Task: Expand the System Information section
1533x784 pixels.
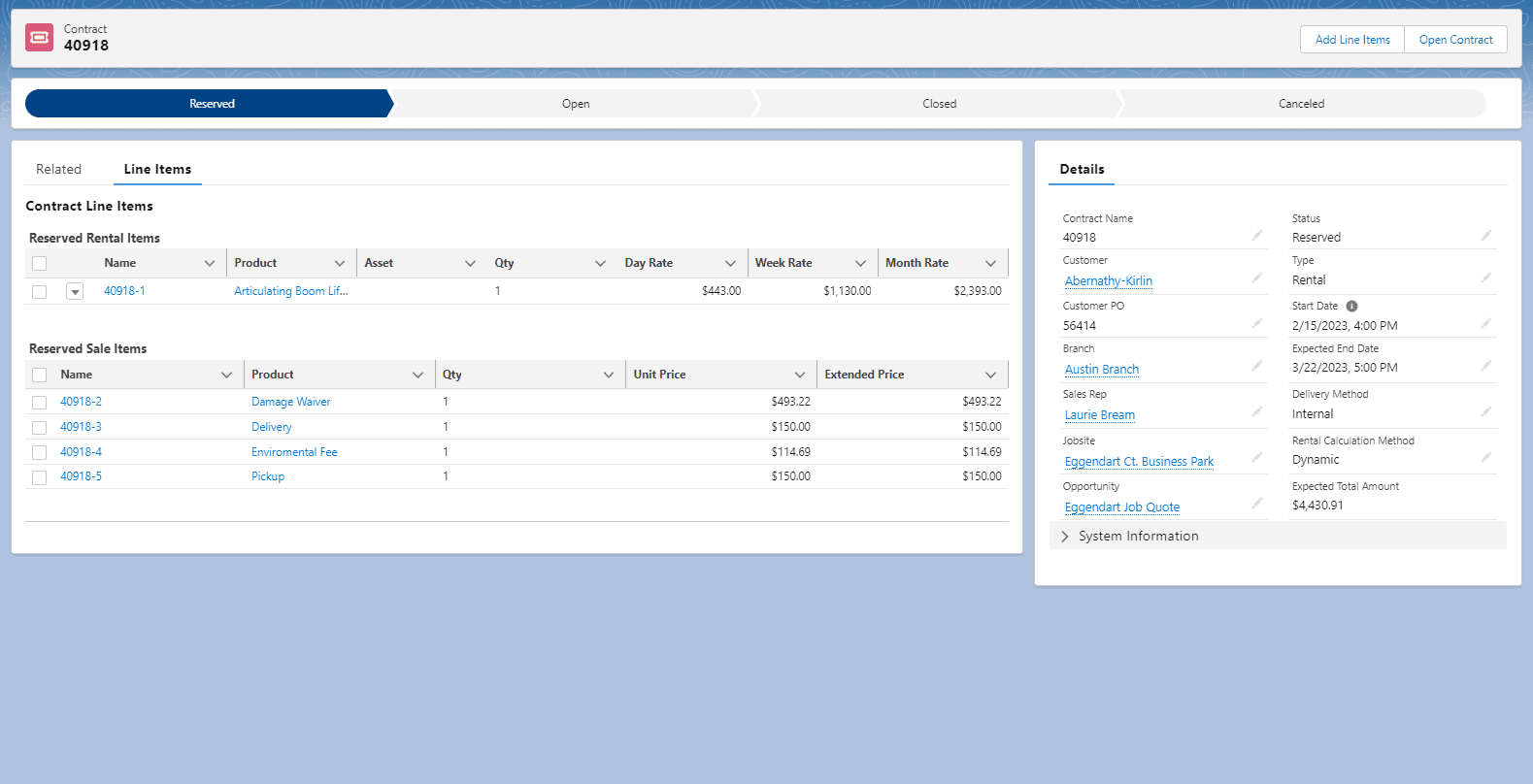Action: coord(1065,537)
